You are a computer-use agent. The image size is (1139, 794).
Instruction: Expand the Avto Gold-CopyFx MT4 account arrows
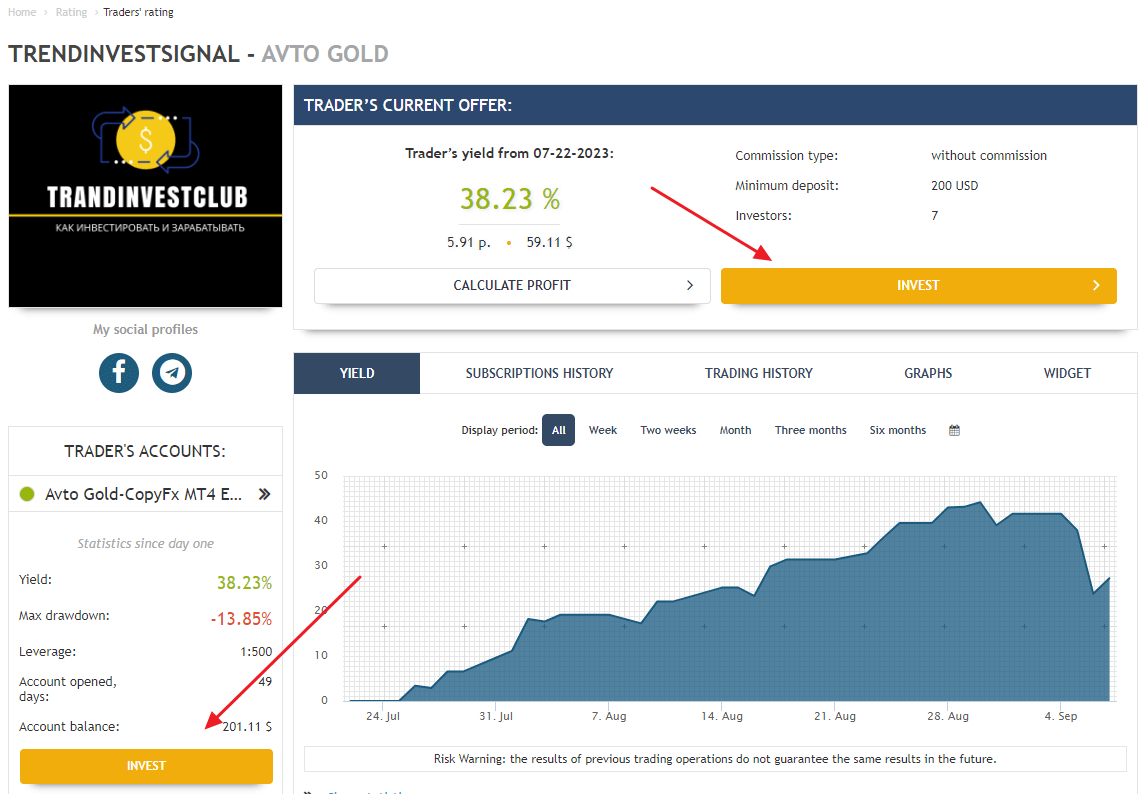click(264, 494)
